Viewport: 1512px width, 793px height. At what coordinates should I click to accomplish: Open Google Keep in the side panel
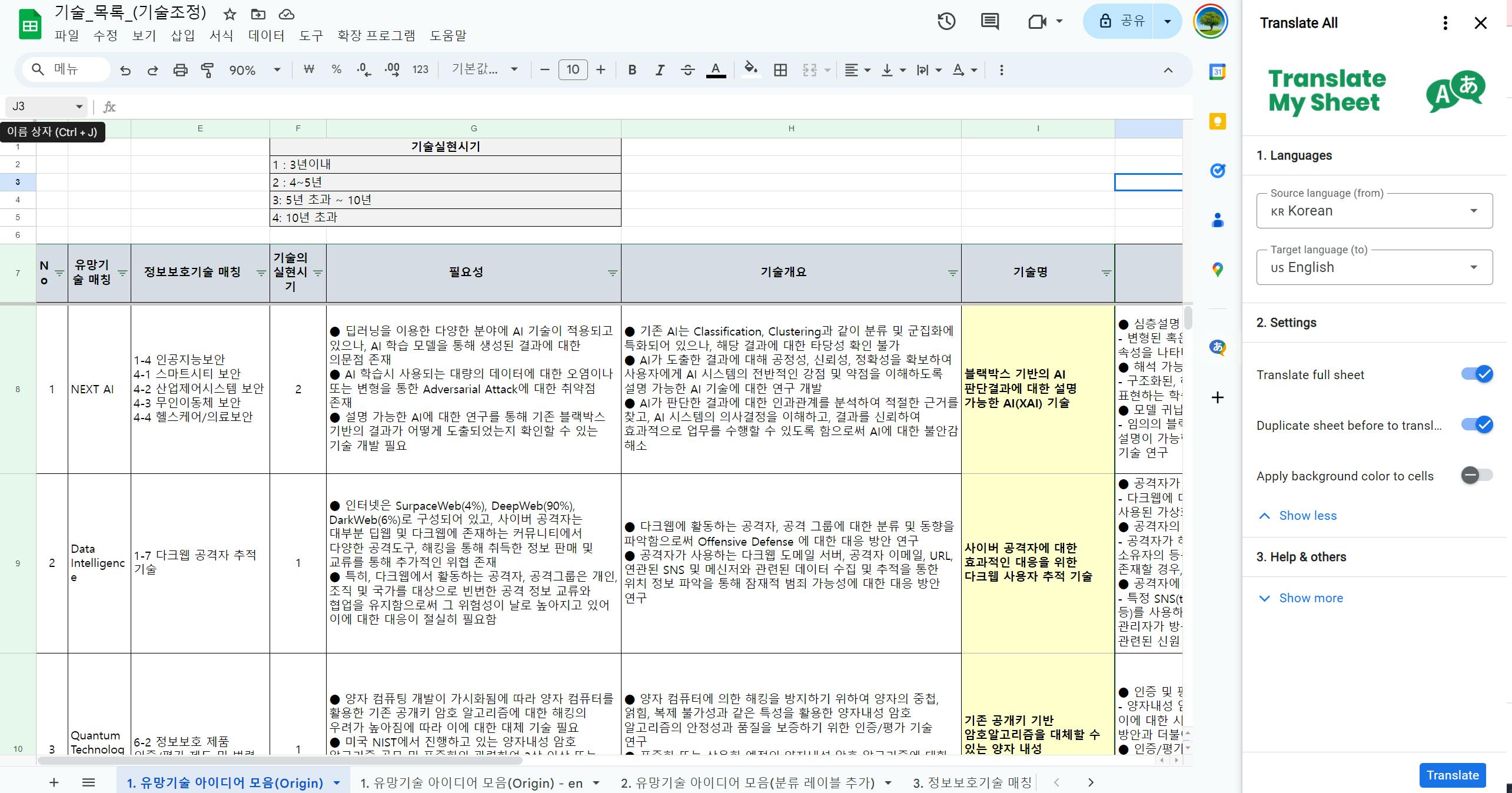tap(1217, 121)
